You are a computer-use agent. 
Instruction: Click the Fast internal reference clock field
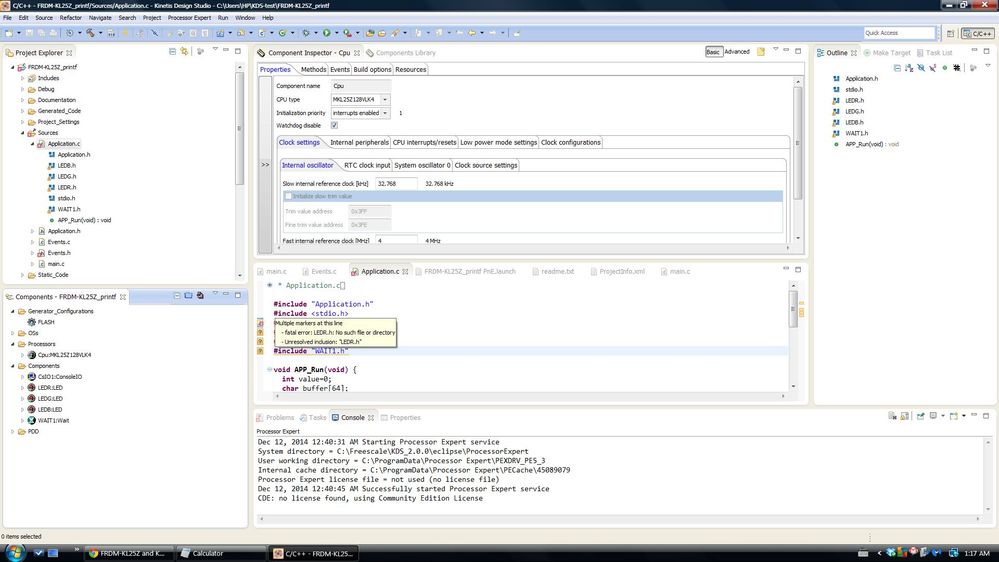[396, 241]
